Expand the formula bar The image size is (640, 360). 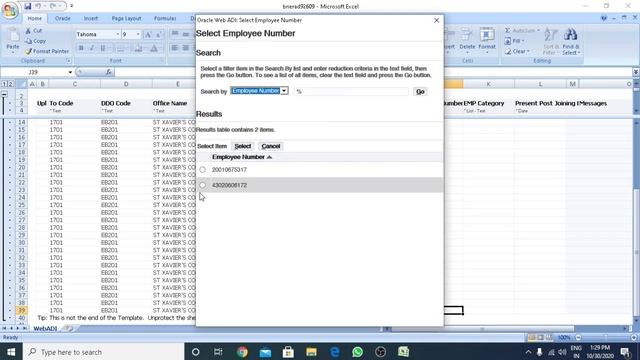point(636,72)
